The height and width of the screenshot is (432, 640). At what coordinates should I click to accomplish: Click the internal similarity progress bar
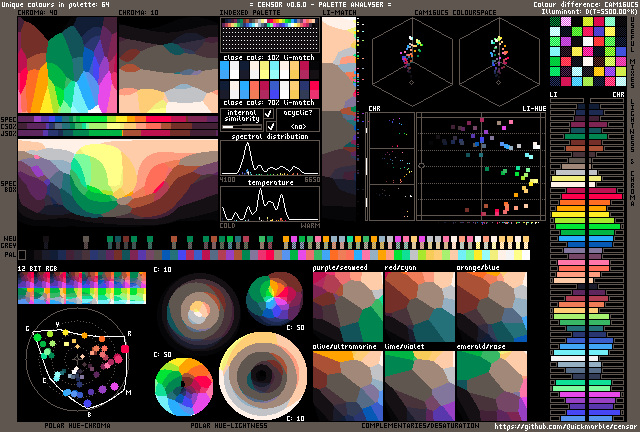(242, 127)
